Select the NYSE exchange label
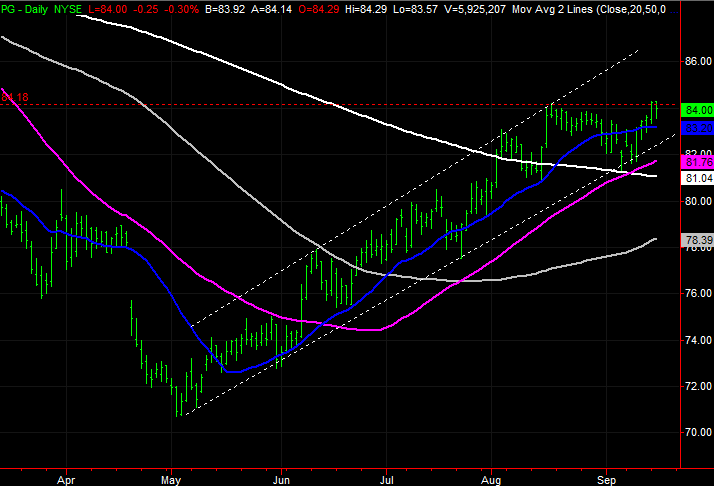 click(68, 9)
